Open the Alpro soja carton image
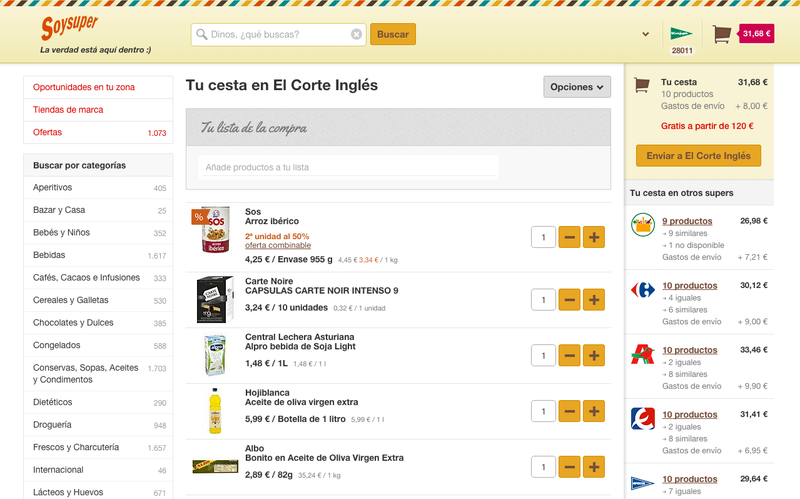 coord(215,355)
